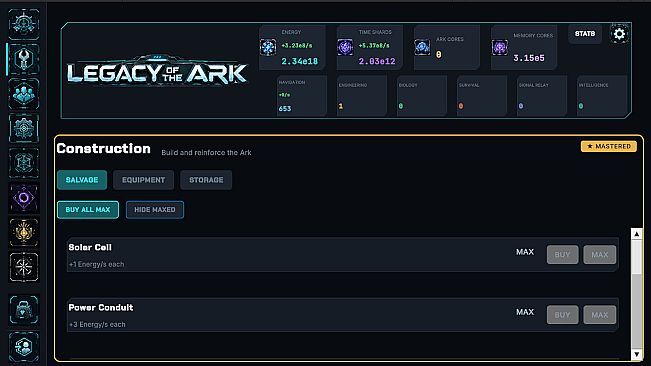Screen dimensions: 651x366
Task: Click the BUY ALL MAX button
Action: (x=88, y=210)
